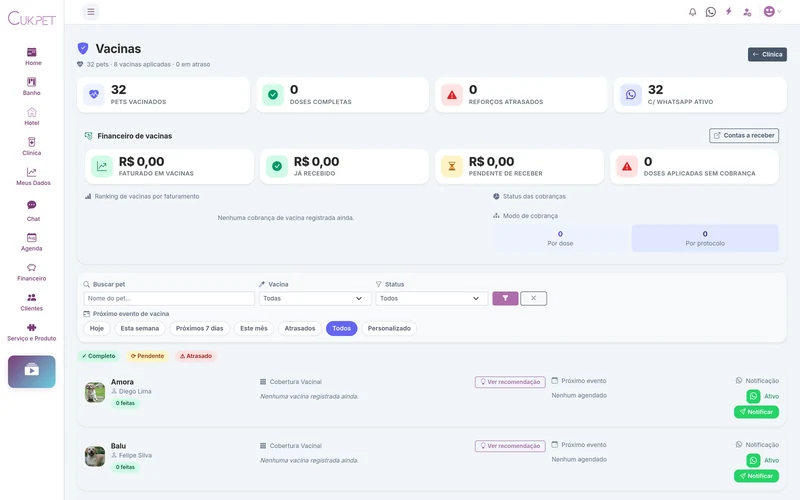Click Notificar for Balu
This screenshot has width=800, height=500.
[x=756, y=476]
